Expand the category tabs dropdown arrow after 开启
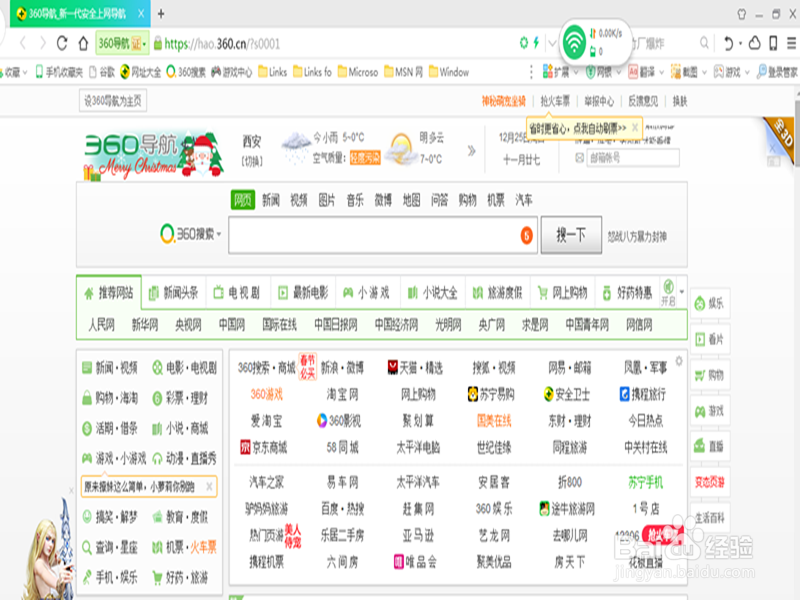Image resolution: width=800 pixels, height=600 pixels. click(x=682, y=292)
